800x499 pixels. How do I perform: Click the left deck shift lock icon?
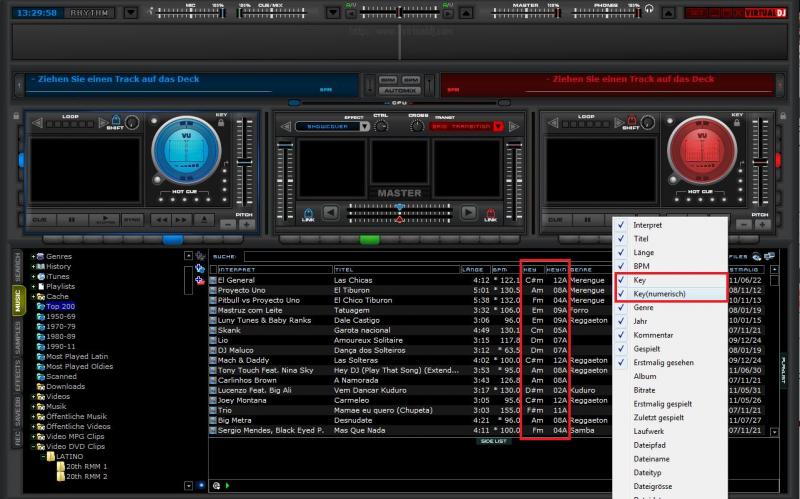click(x=116, y=120)
